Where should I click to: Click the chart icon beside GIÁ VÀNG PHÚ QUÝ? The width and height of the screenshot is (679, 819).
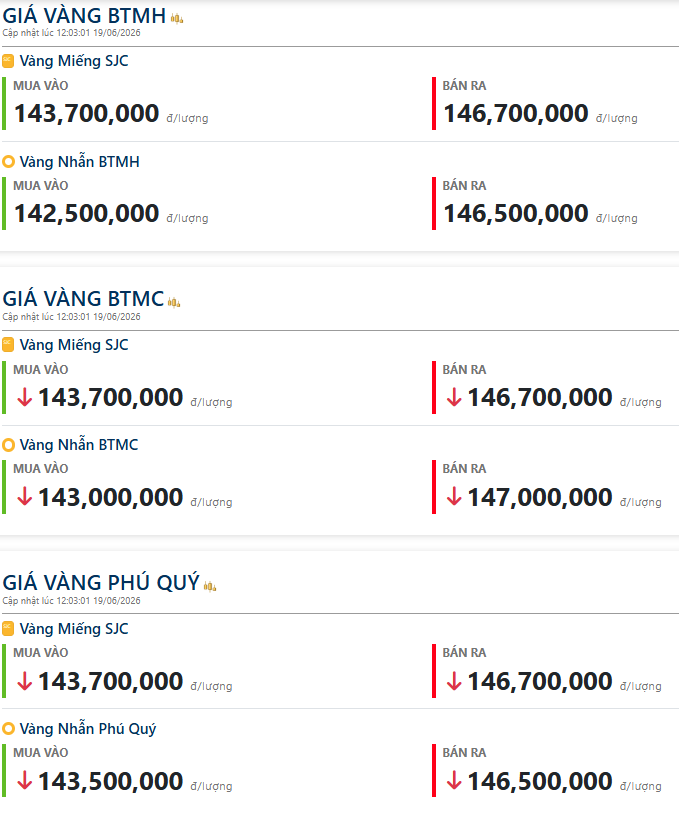210,587
